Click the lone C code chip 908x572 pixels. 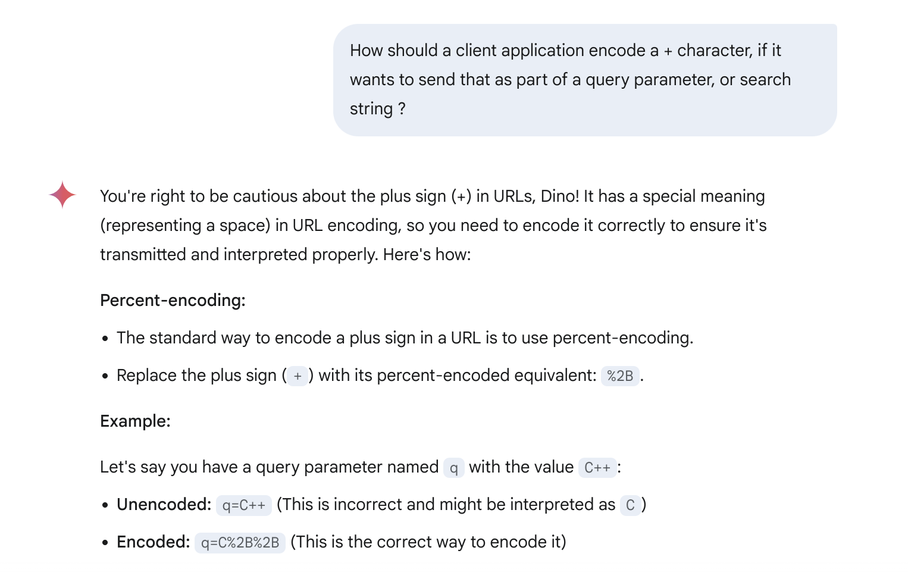tap(630, 505)
